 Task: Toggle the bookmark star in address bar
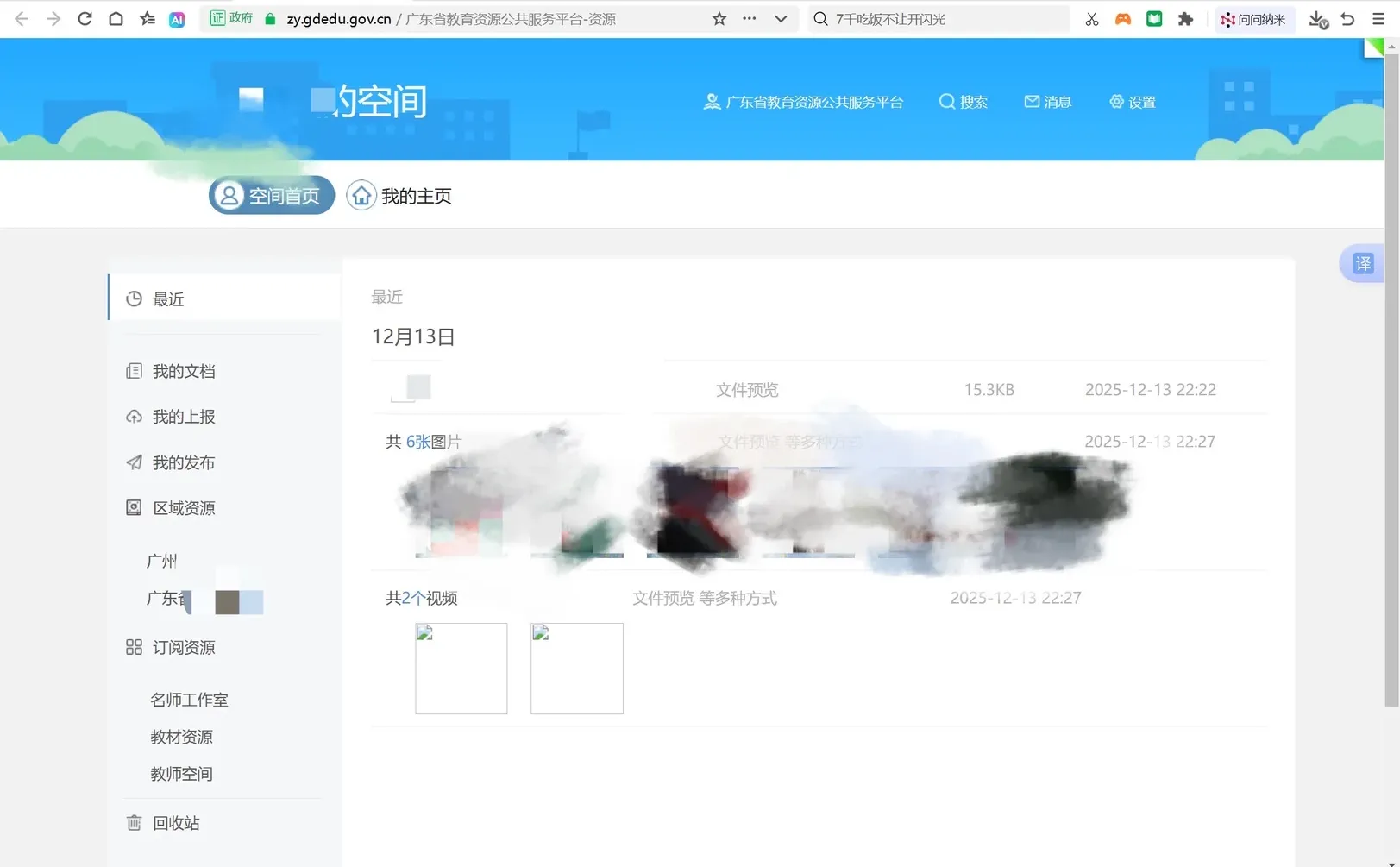(719, 18)
